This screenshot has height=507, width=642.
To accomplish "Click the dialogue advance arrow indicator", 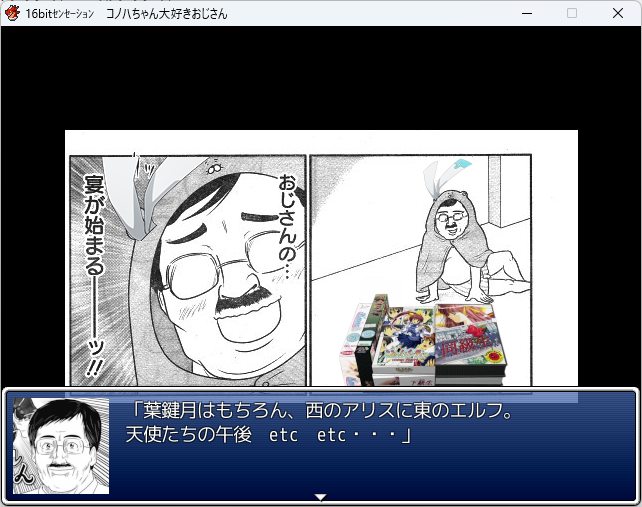I will coord(320,497).
